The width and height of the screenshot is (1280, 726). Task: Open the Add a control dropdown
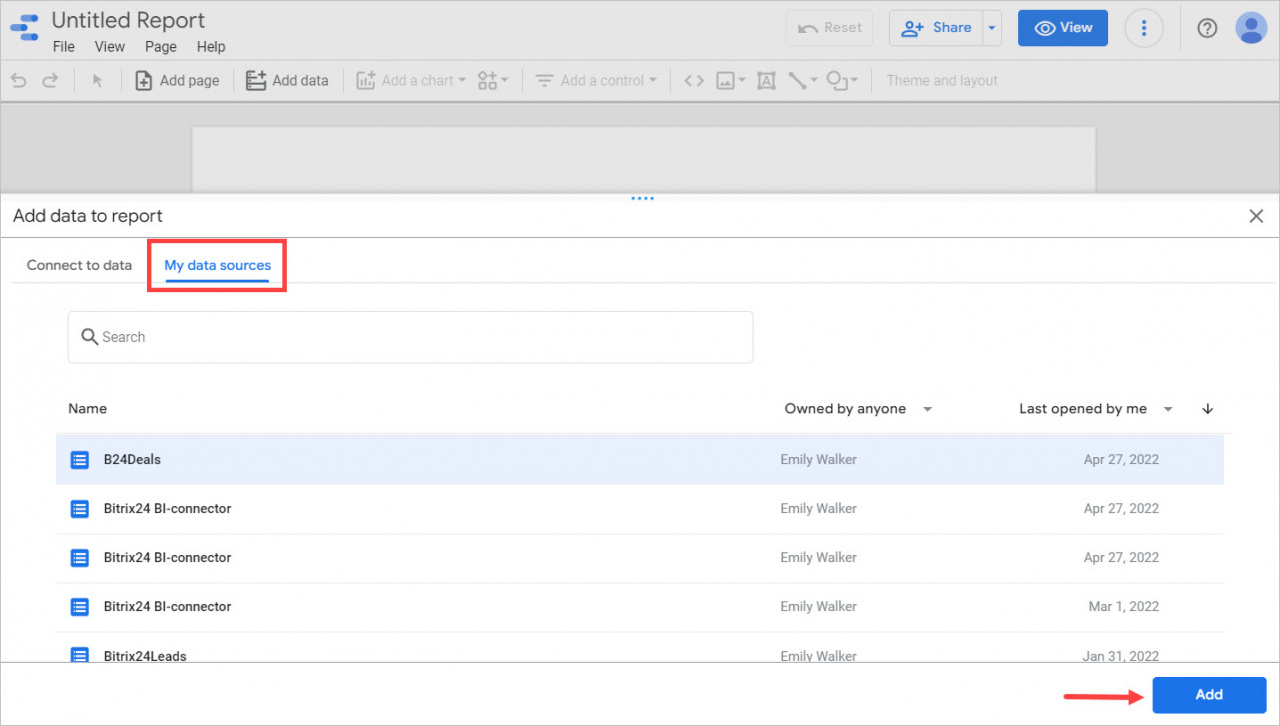click(596, 81)
